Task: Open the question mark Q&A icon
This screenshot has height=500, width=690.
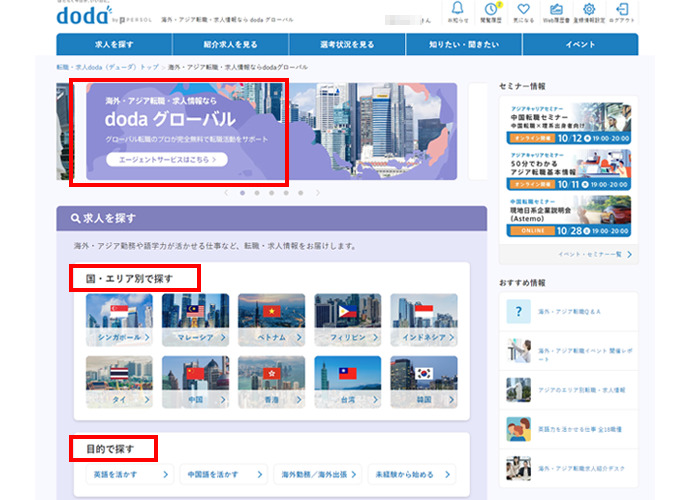Action: (x=518, y=312)
